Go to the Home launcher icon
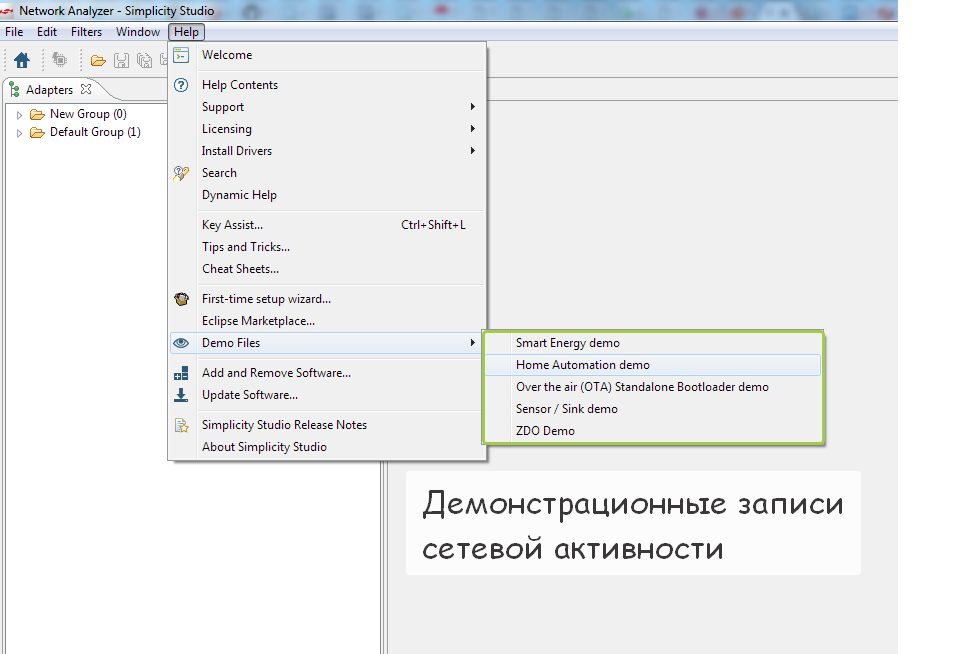The width and height of the screenshot is (973, 654). coord(22,60)
